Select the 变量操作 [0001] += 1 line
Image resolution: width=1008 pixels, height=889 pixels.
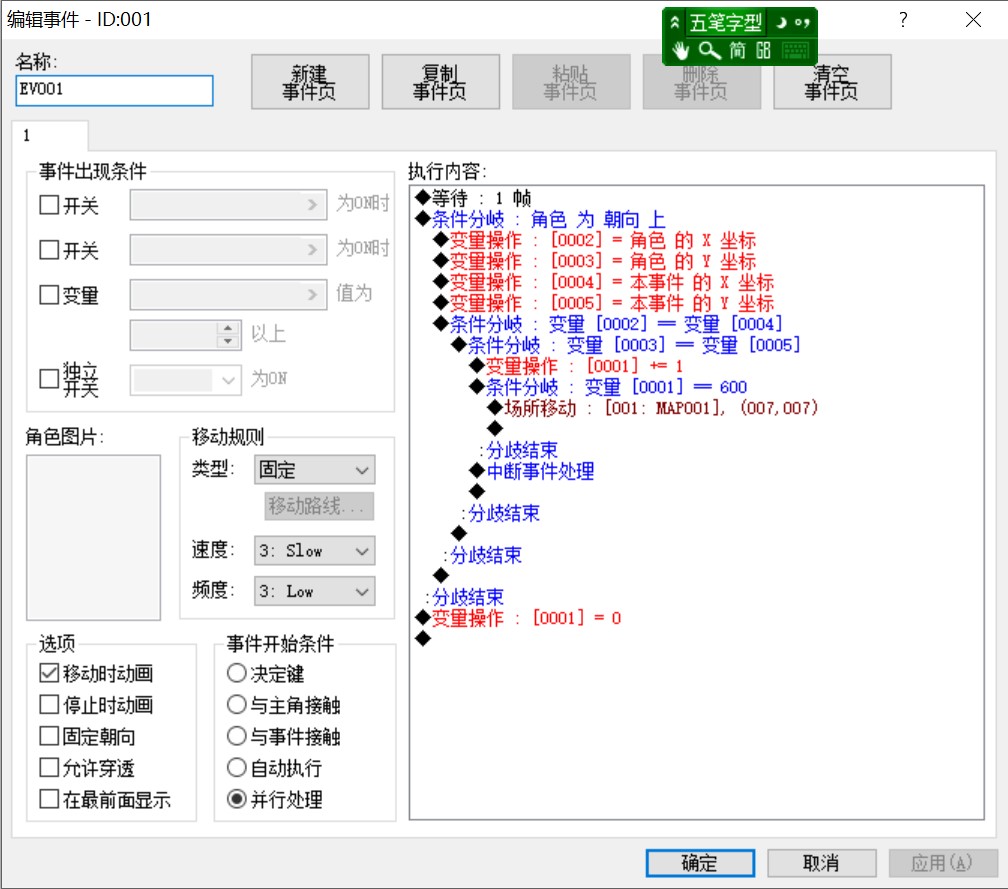(577, 366)
